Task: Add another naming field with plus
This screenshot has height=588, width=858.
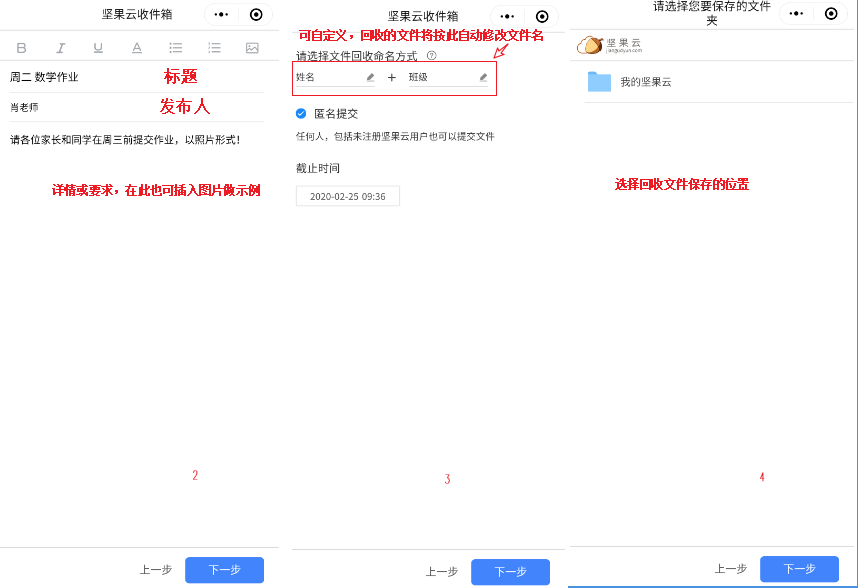Action: point(392,78)
